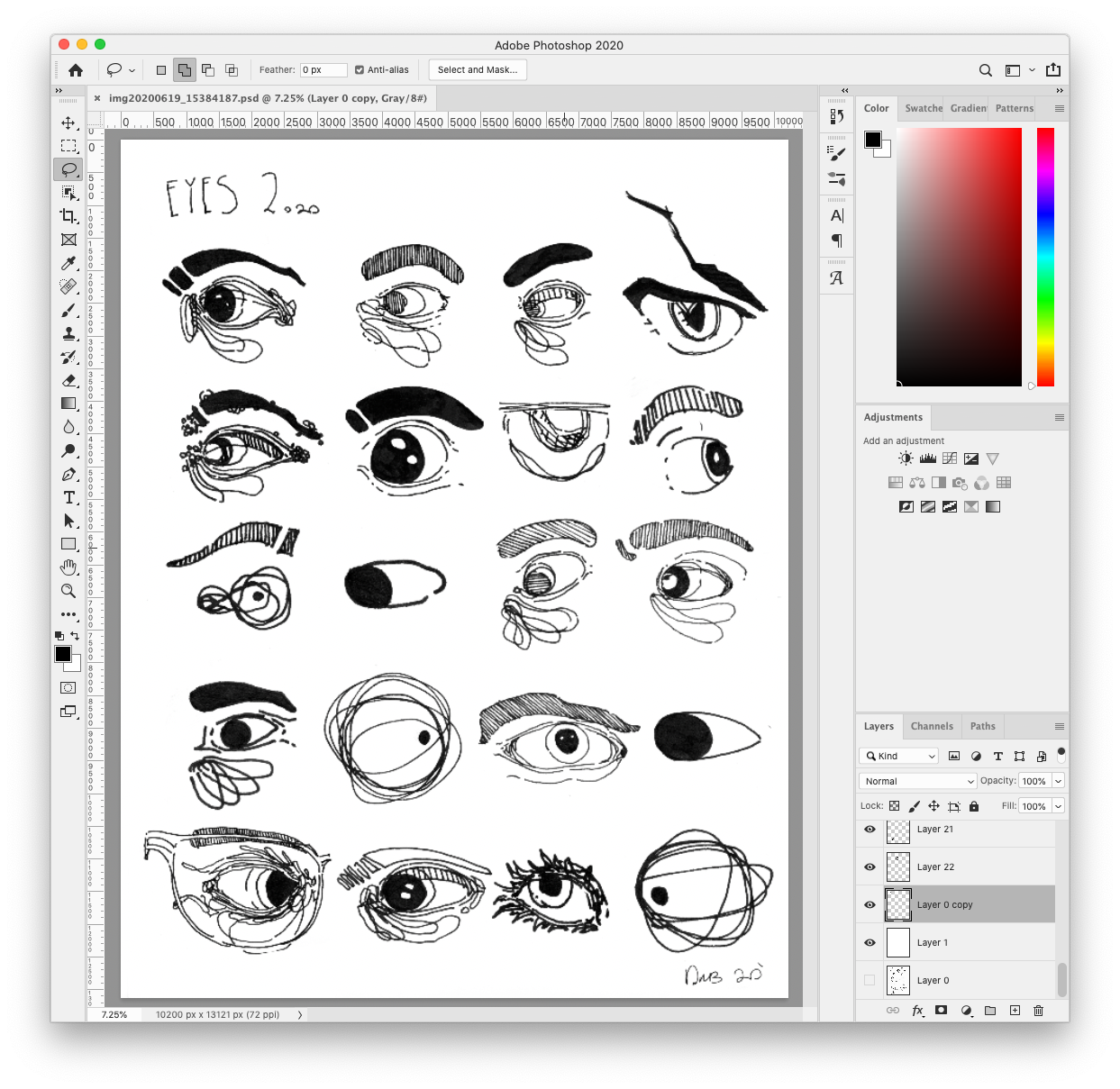1120x1089 pixels.
Task: Create a new layer with the new layer icon
Action: click(x=1014, y=1011)
